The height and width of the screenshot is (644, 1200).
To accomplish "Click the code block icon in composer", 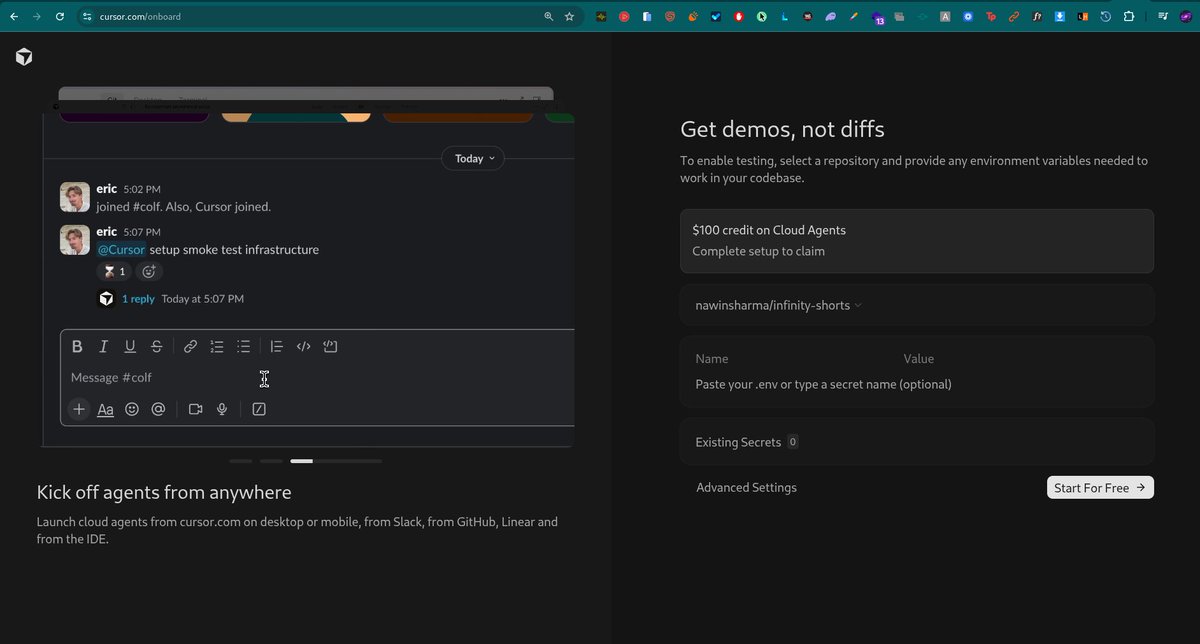I will coord(331,347).
